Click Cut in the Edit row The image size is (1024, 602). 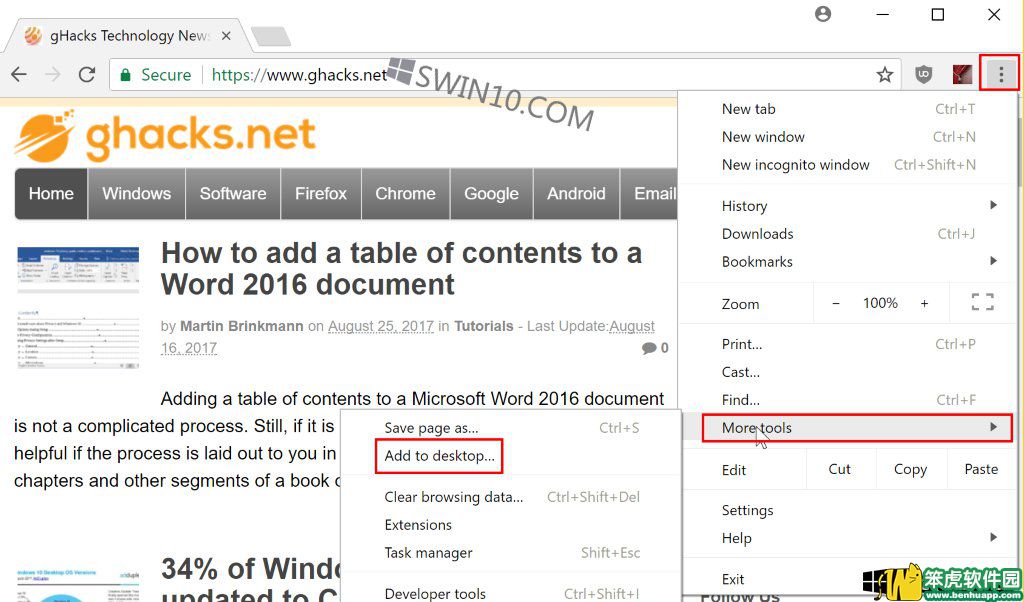click(839, 469)
